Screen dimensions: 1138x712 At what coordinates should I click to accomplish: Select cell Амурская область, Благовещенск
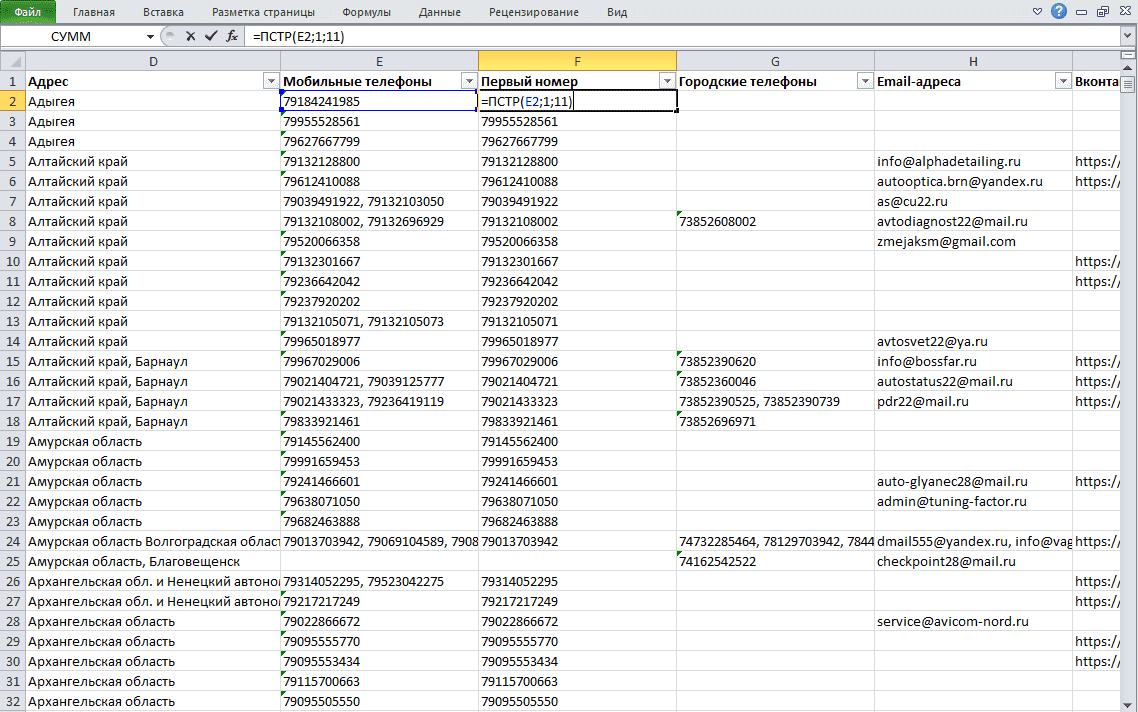(153, 561)
